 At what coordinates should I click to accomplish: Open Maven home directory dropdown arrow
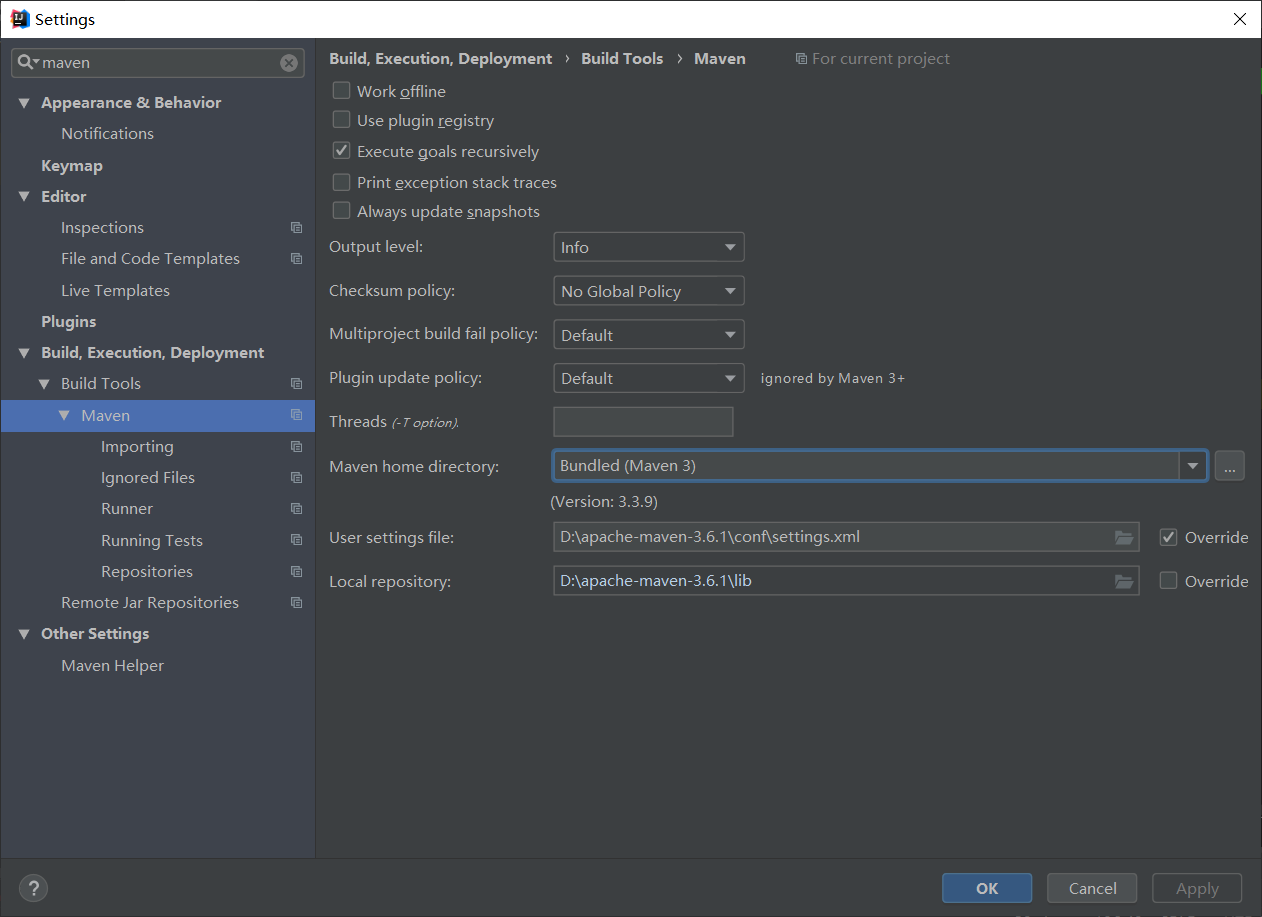pyautogui.click(x=1192, y=466)
